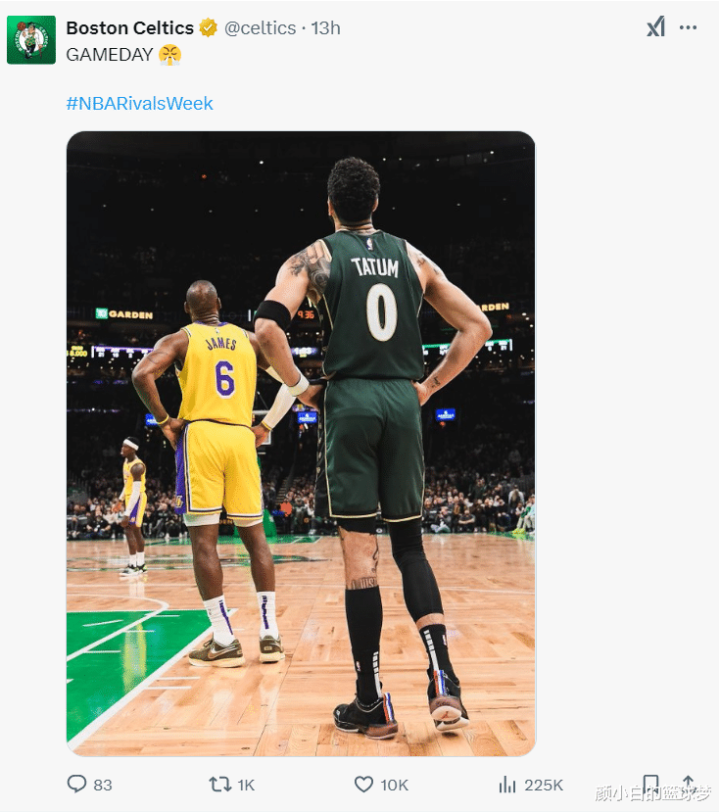
Task: Click the gold verified badge
Action: pos(208,28)
